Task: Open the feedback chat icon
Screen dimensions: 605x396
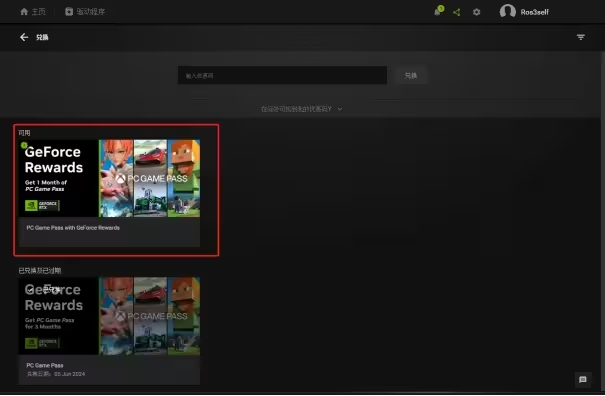Action: click(583, 380)
